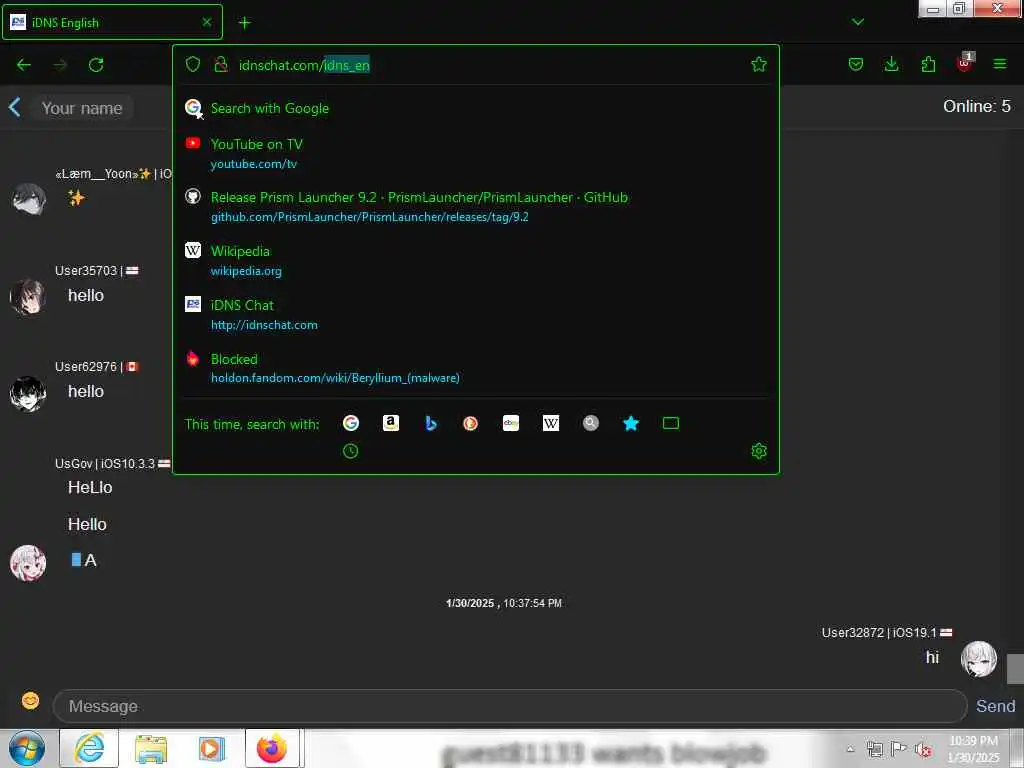
Task: Search with the DuckDuckGo engine icon
Action: [x=470, y=423]
